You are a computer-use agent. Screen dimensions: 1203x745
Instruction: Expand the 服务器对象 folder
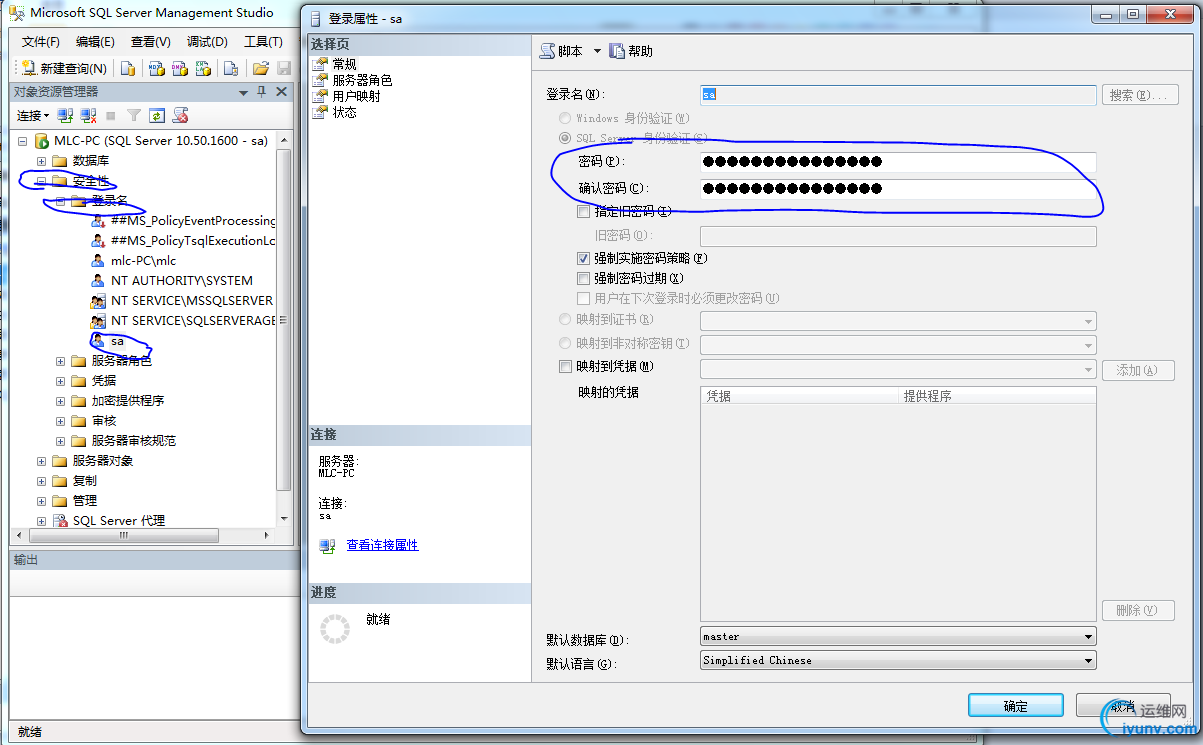click(41, 461)
